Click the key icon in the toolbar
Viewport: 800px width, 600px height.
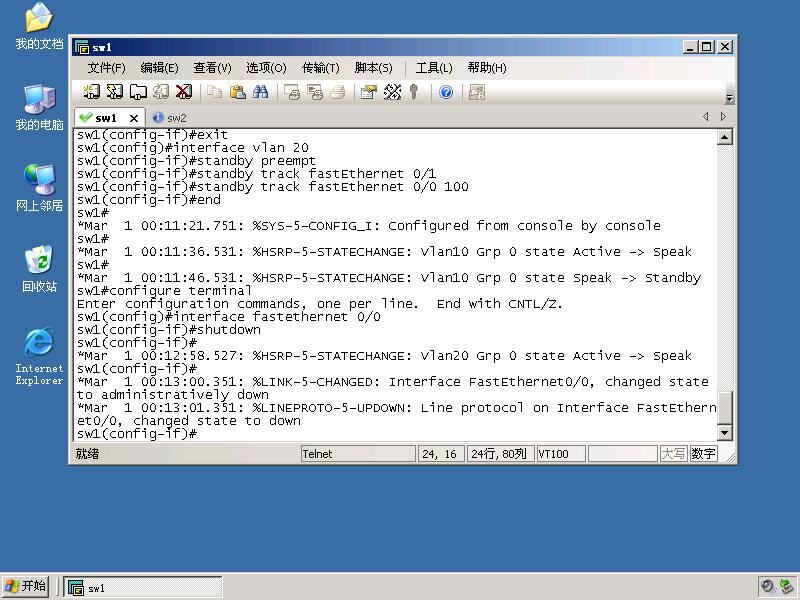point(414,92)
